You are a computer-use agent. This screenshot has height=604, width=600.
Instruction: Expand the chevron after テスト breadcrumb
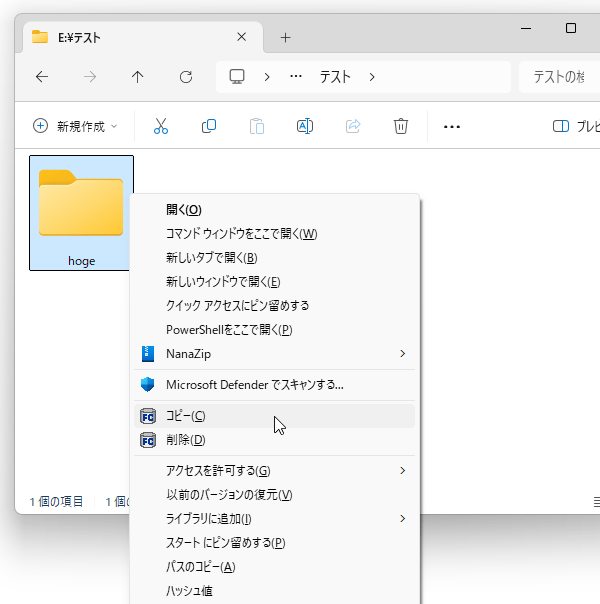[x=372, y=77]
